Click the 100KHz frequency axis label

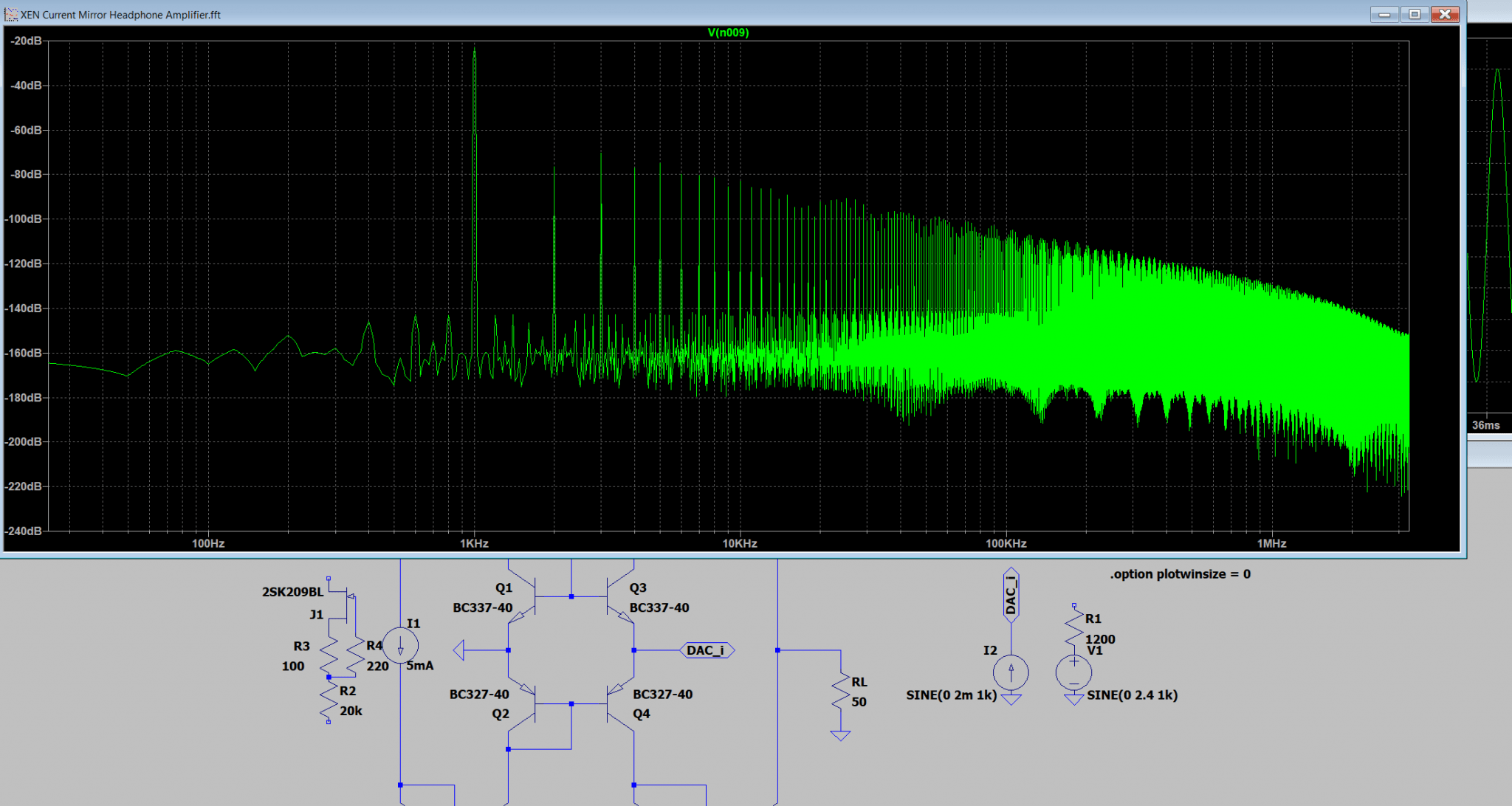1006,543
